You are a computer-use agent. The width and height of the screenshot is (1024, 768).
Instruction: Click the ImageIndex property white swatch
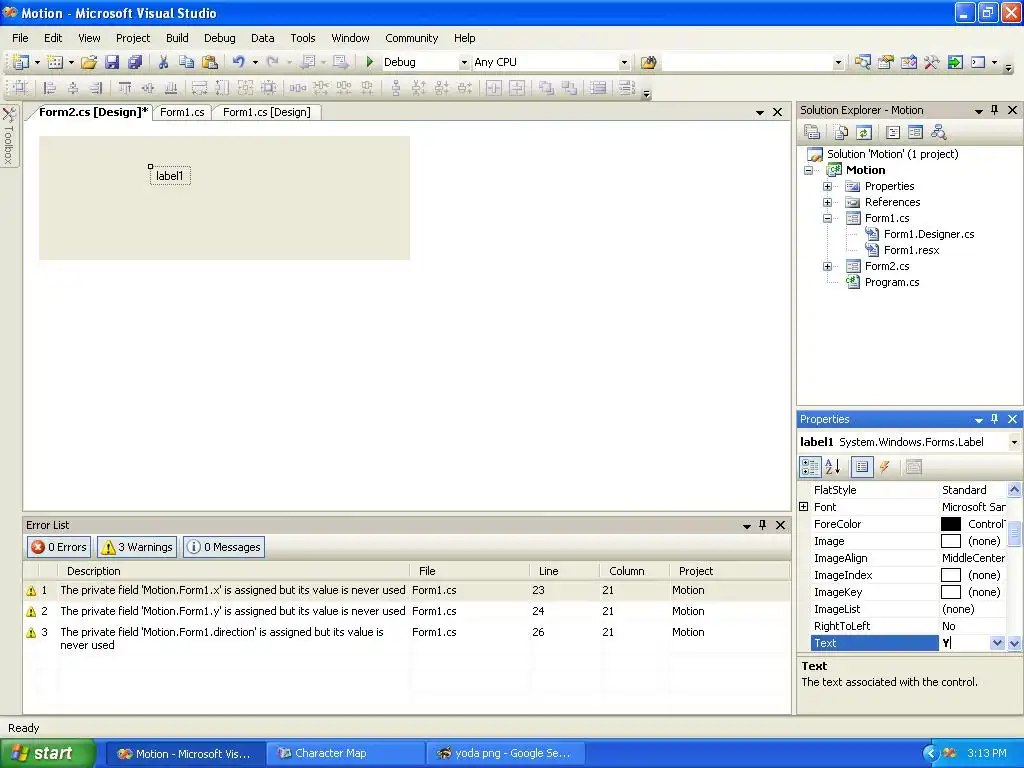[951, 575]
